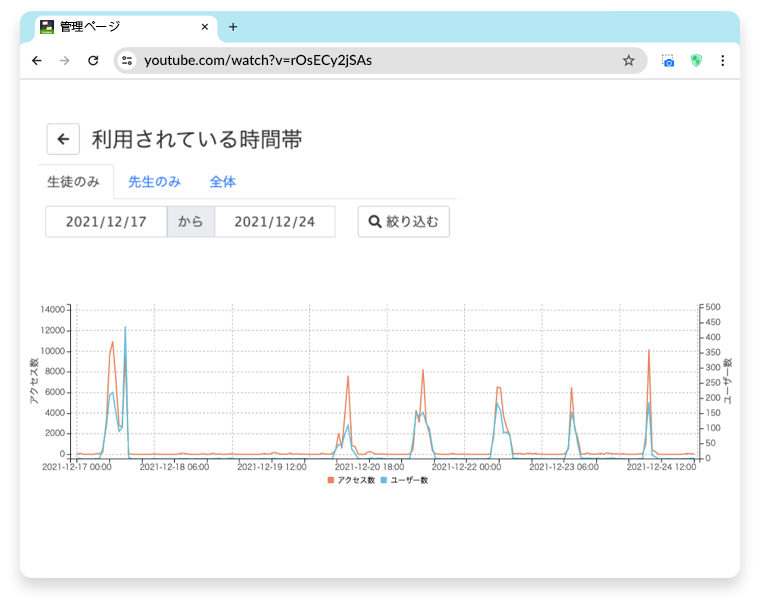
Task: Click the 利用されている時間帯 heading
Action: [197, 140]
